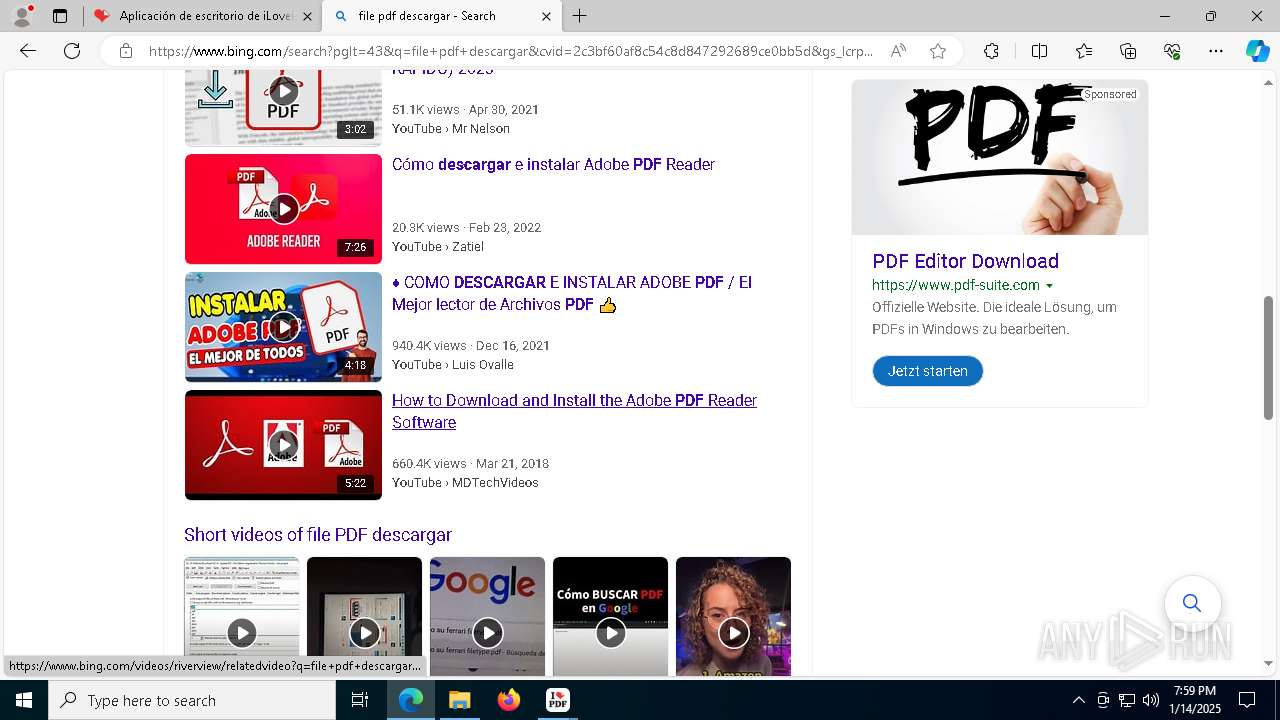This screenshot has height=720, width=1280.
Task: Open Favorites list icon
Action: click(1084, 51)
